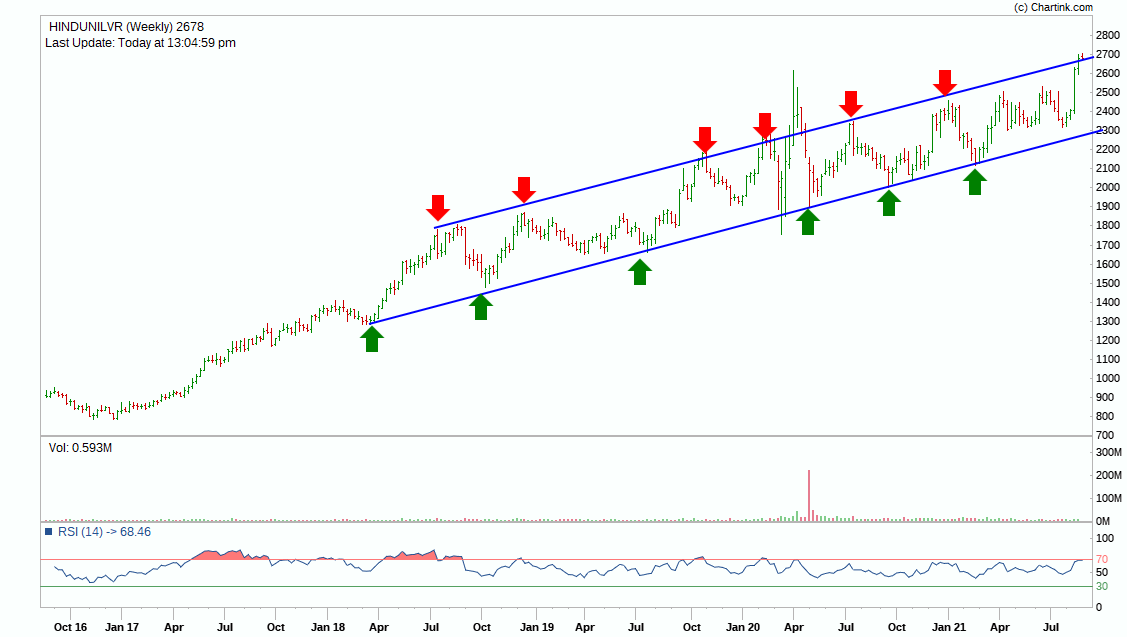
Task: Click the 300M volume axis label
Action: tap(1108, 452)
